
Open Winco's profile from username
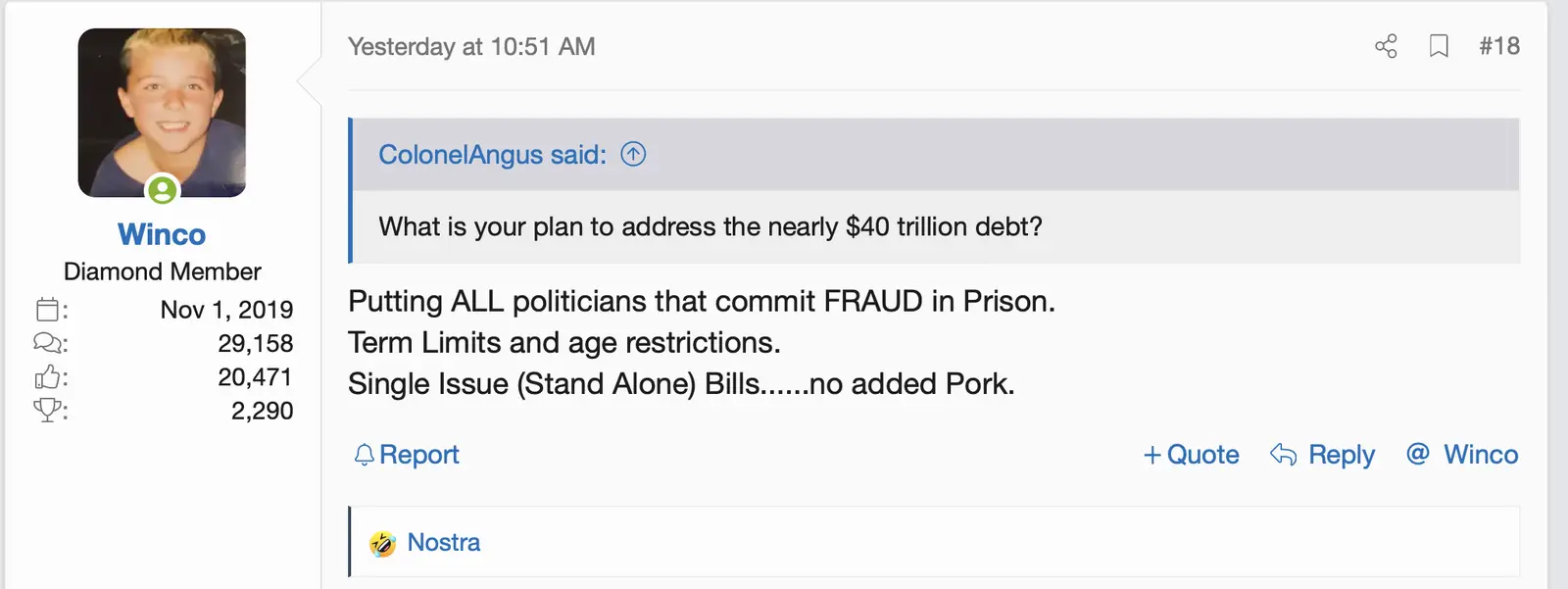click(x=162, y=234)
